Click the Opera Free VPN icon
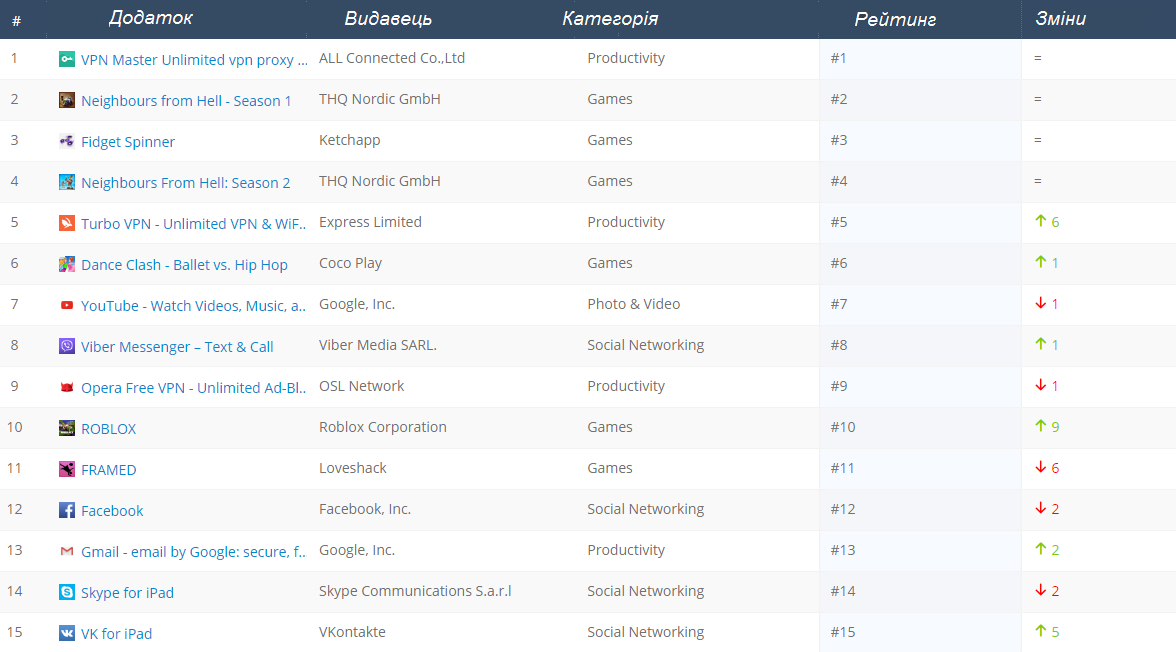The width and height of the screenshot is (1176, 652). coord(67,387)
